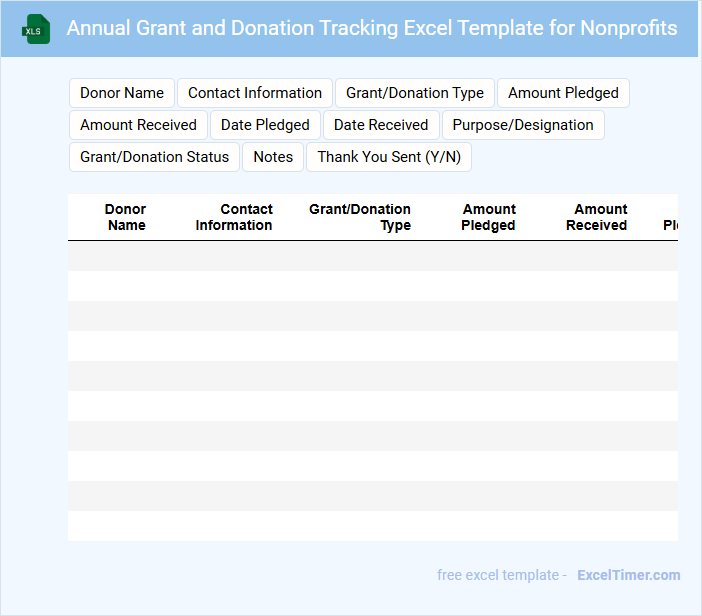702x616 pixels.
Task: Choose the Purpose/Designation tag
Action: point(523,125)
